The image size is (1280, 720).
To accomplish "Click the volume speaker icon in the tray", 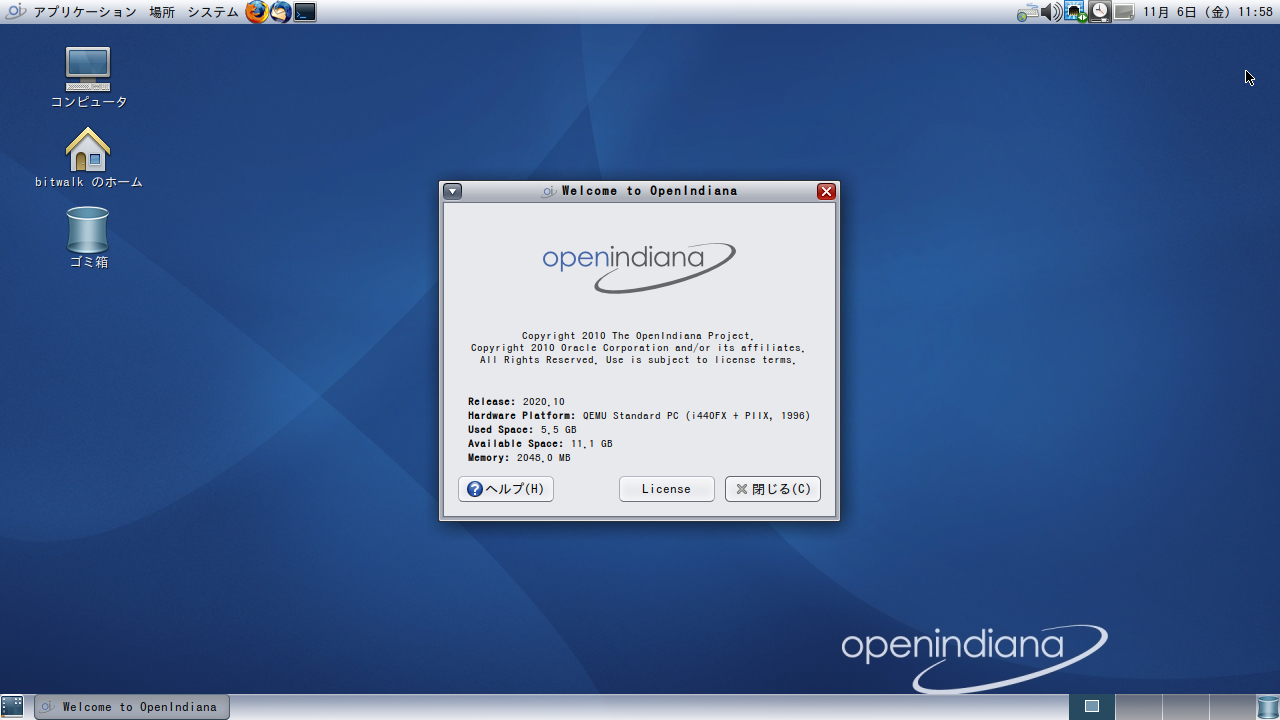I will coord(1051,11).
